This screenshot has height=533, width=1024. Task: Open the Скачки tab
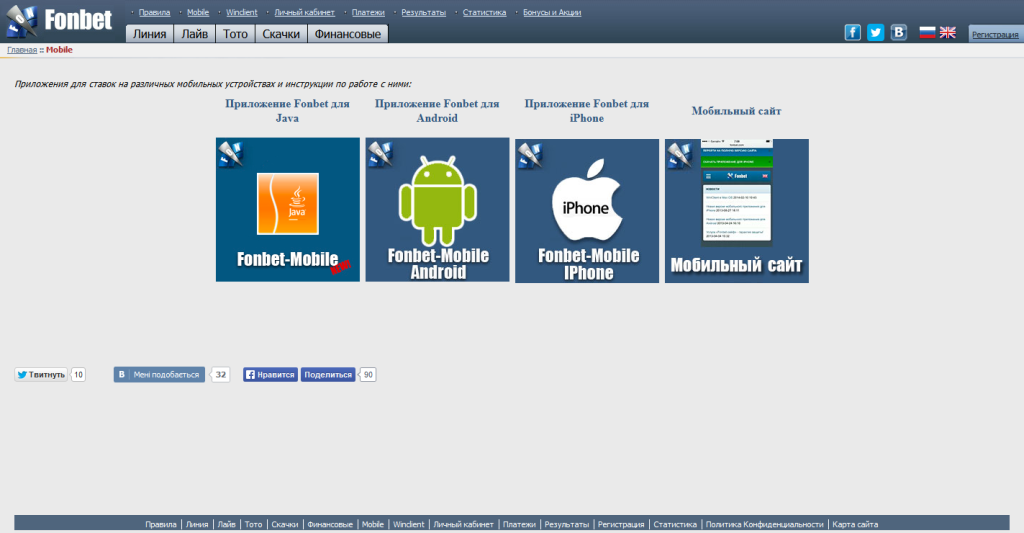281,34
